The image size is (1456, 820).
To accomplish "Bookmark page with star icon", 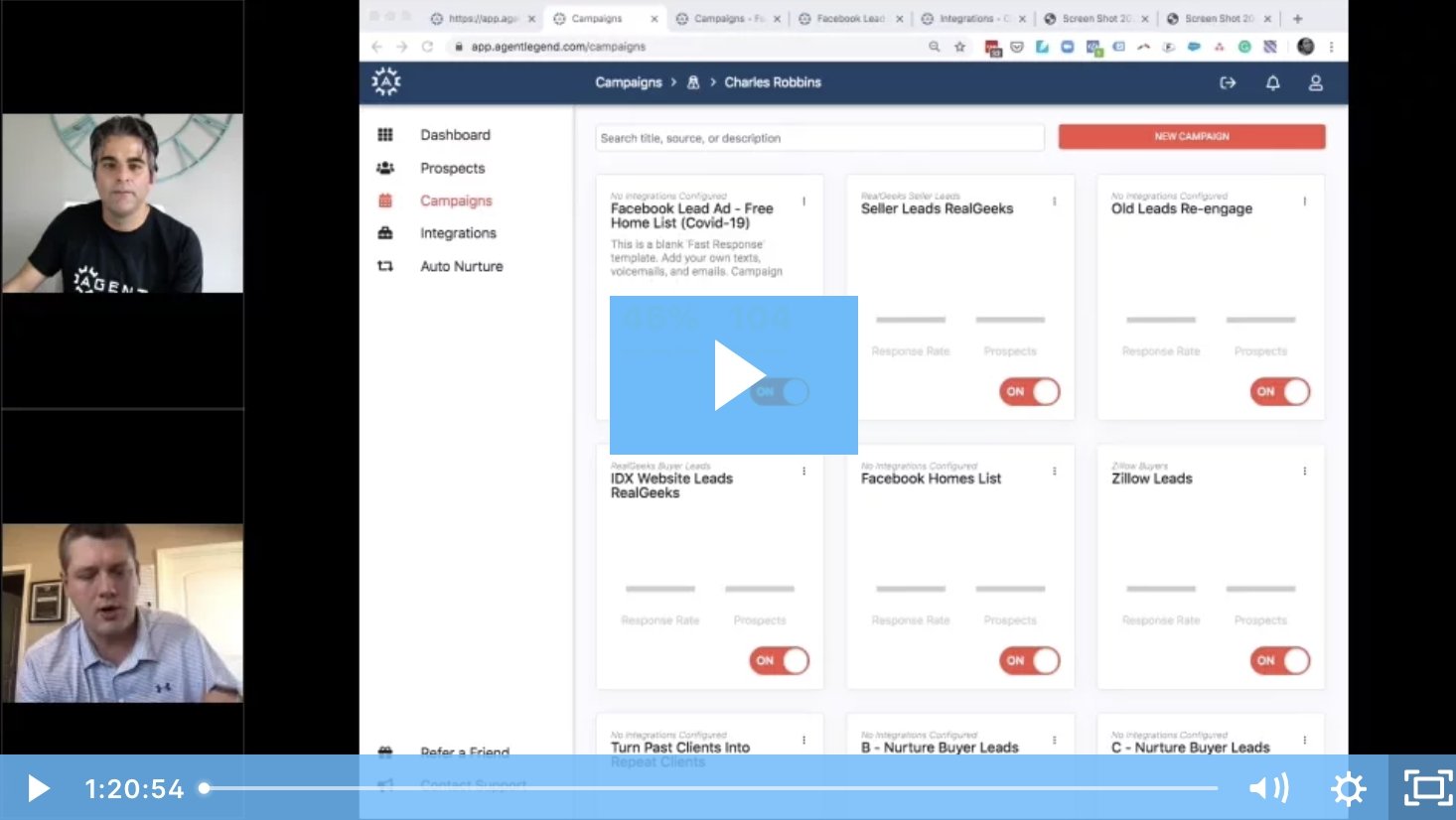I will click(x=959, y=47).
